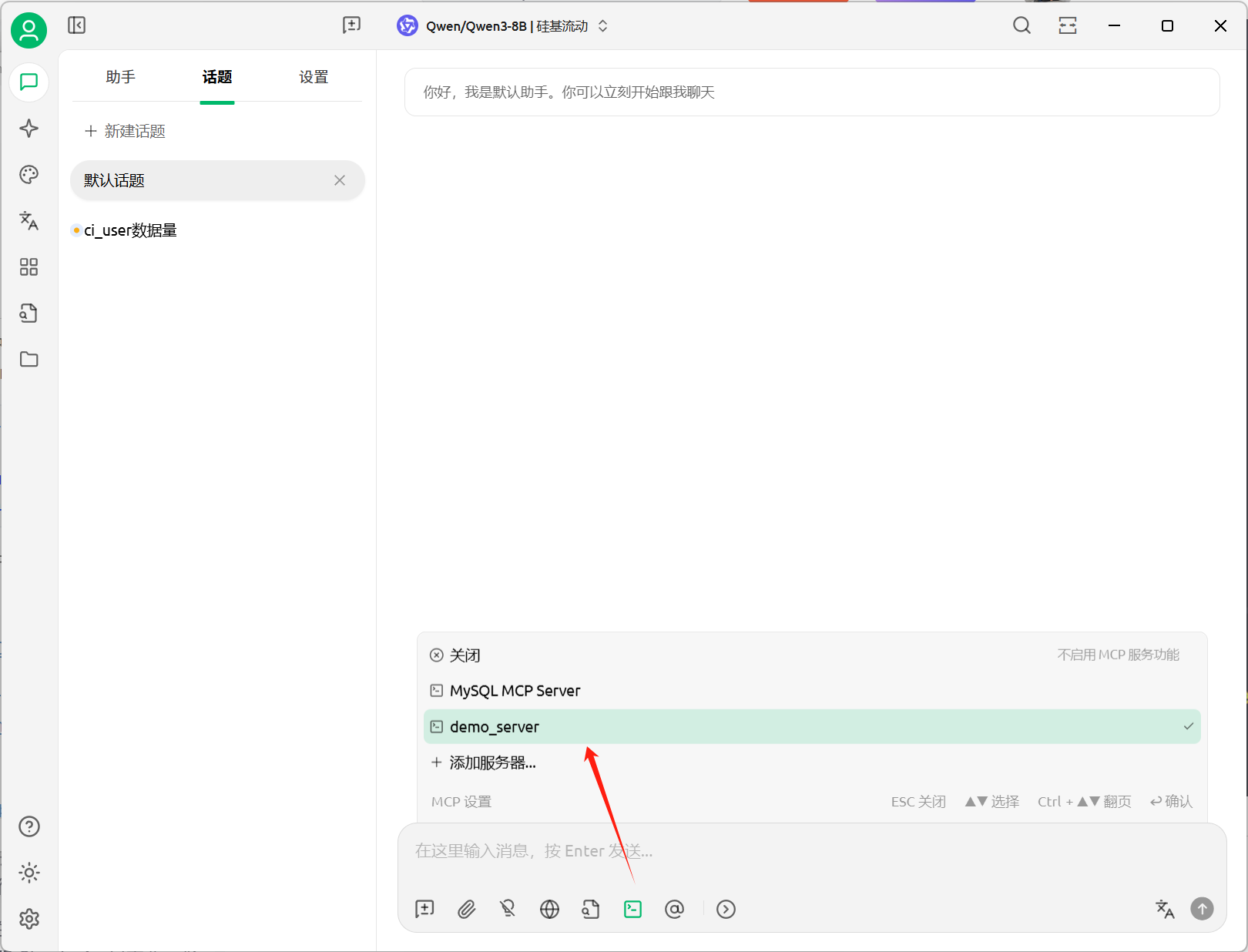Viewport: 1248px width, 952px height.
Task: Enable the MySQL MCP Server option
Action: [x=515, y=691]
